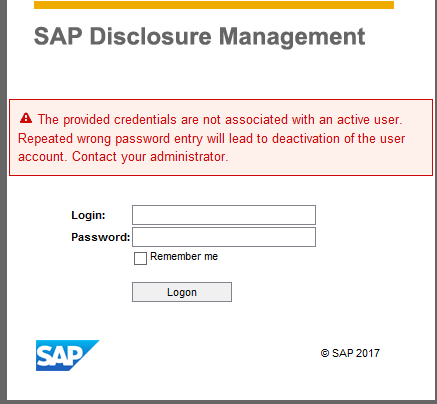Screen dimensions: 437x404
Task: Focus the Login input field
Action: click(224, 215)
